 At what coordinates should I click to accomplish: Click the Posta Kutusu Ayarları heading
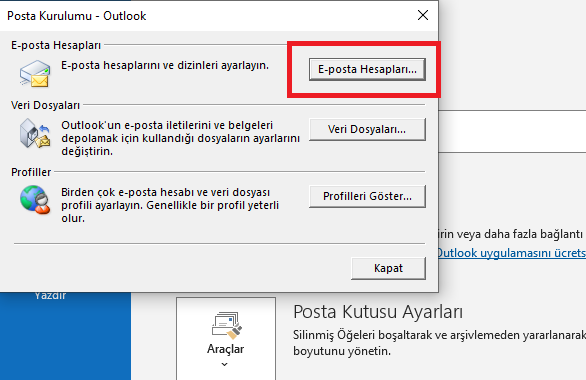pyautogui.click(x=378, y=312)
